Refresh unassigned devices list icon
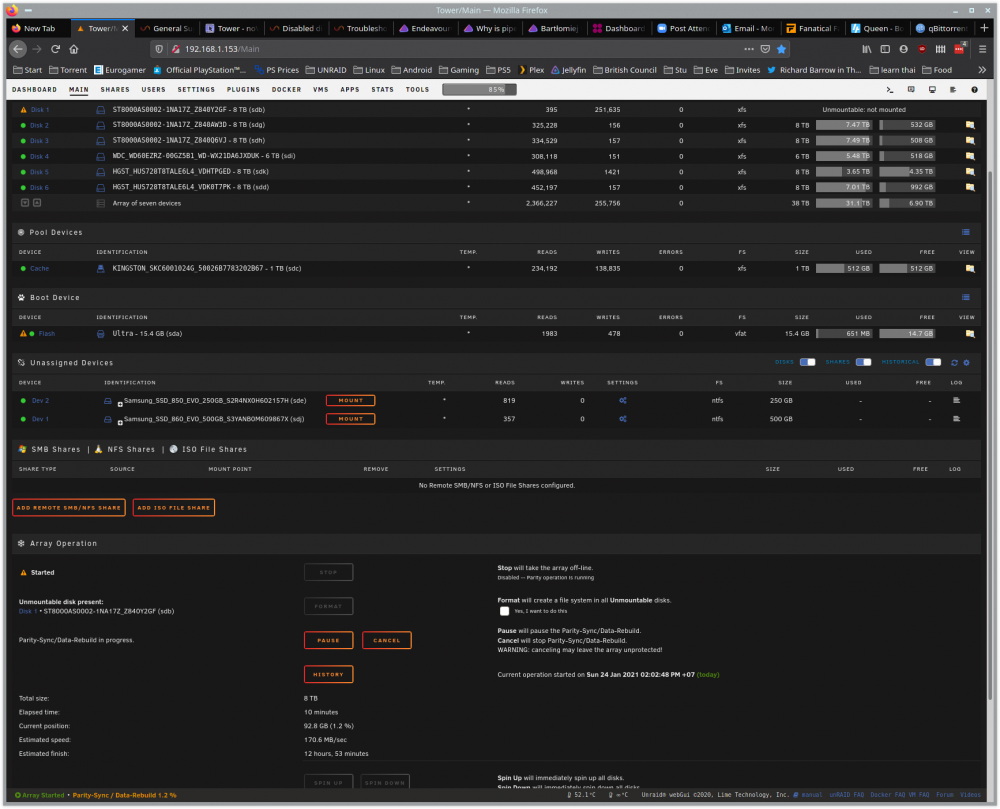The height and width of the screenshot is (809, 1000). (x=955, y=362)
